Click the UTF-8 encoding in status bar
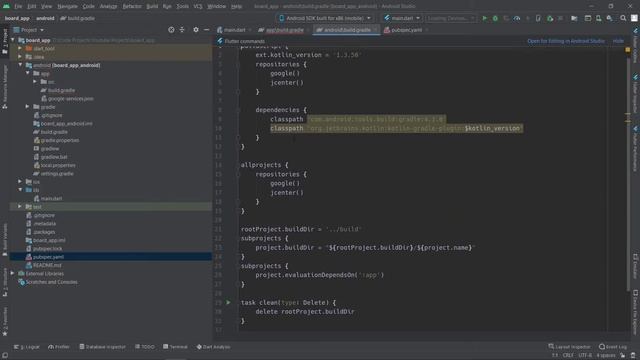This screenshot has width=640, height=360. coord(585,355)
